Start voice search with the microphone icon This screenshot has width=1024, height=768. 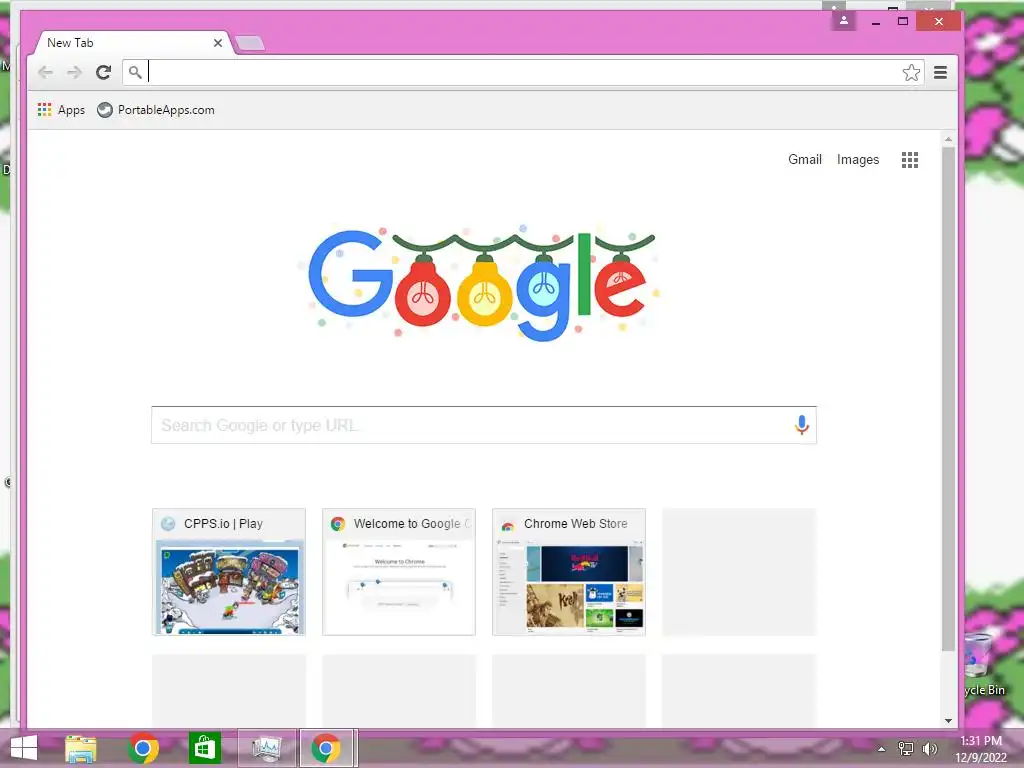click(801, 425)
